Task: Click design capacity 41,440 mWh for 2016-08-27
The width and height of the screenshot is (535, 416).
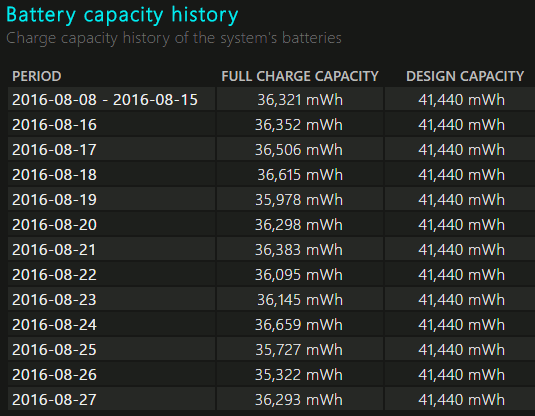Action: [461, 399]
